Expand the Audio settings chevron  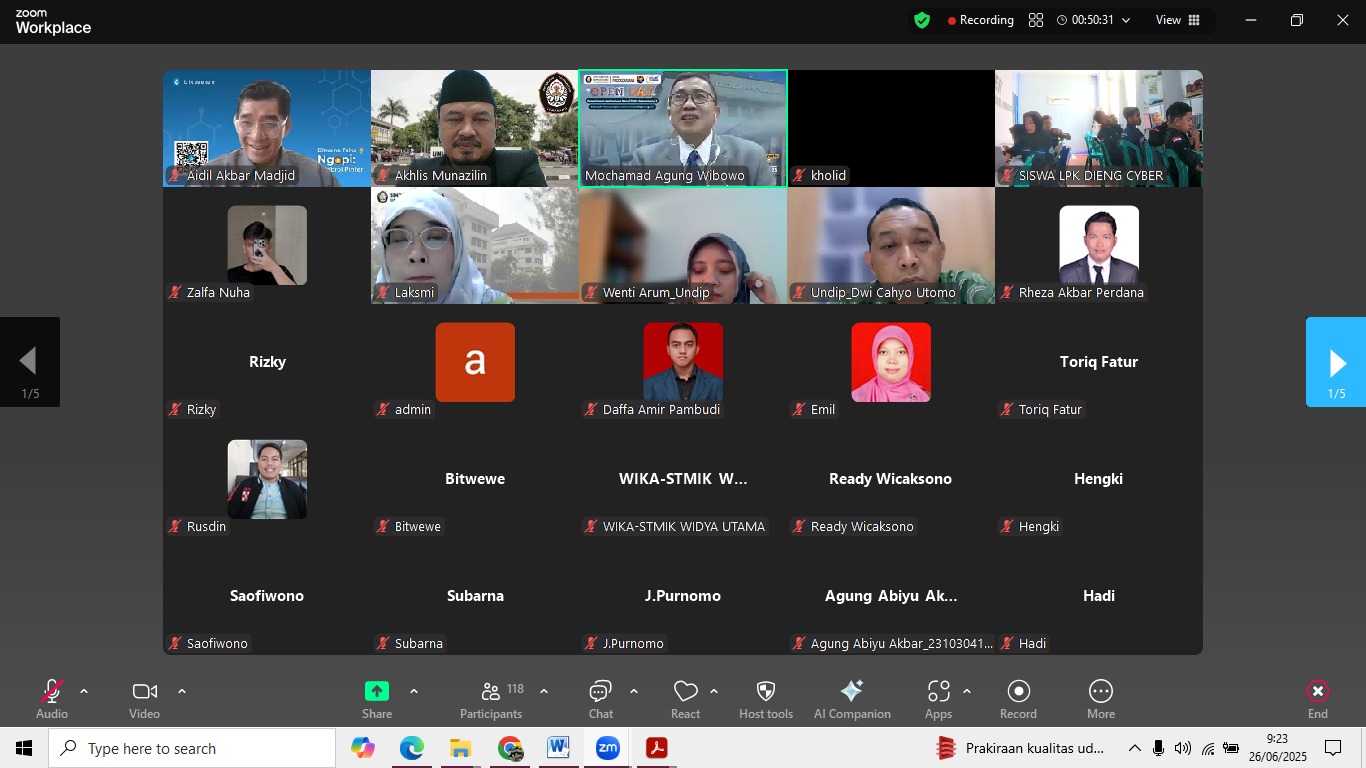[84, 691]
